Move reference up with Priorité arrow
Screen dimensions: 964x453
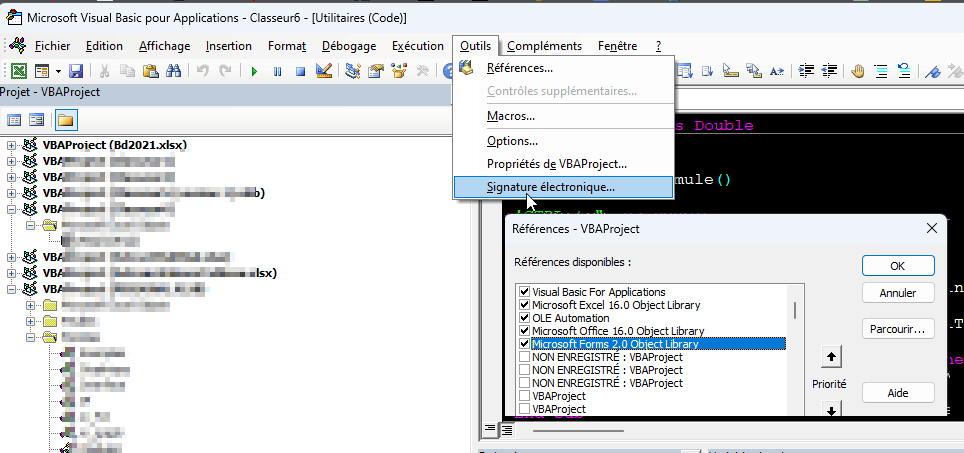[831, 356]
